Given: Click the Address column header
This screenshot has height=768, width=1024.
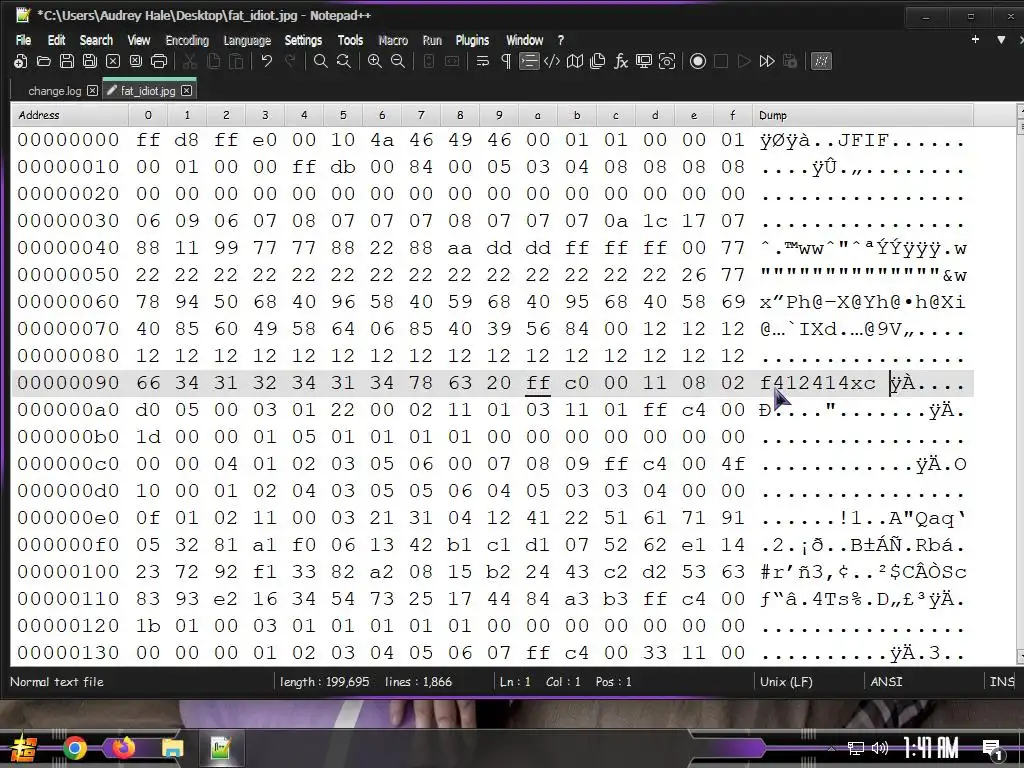Looking at the screenshot, I should pos(70,115).
